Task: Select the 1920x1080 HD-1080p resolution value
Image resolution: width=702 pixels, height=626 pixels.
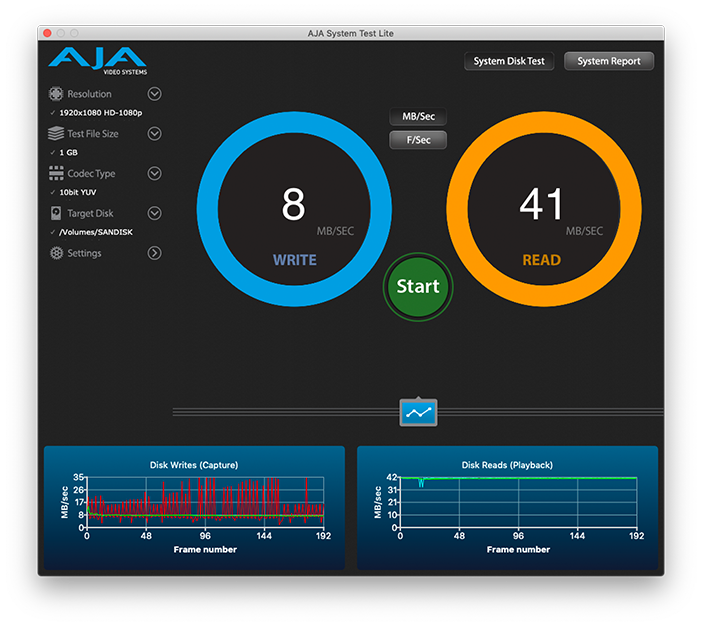Action: 101,113
